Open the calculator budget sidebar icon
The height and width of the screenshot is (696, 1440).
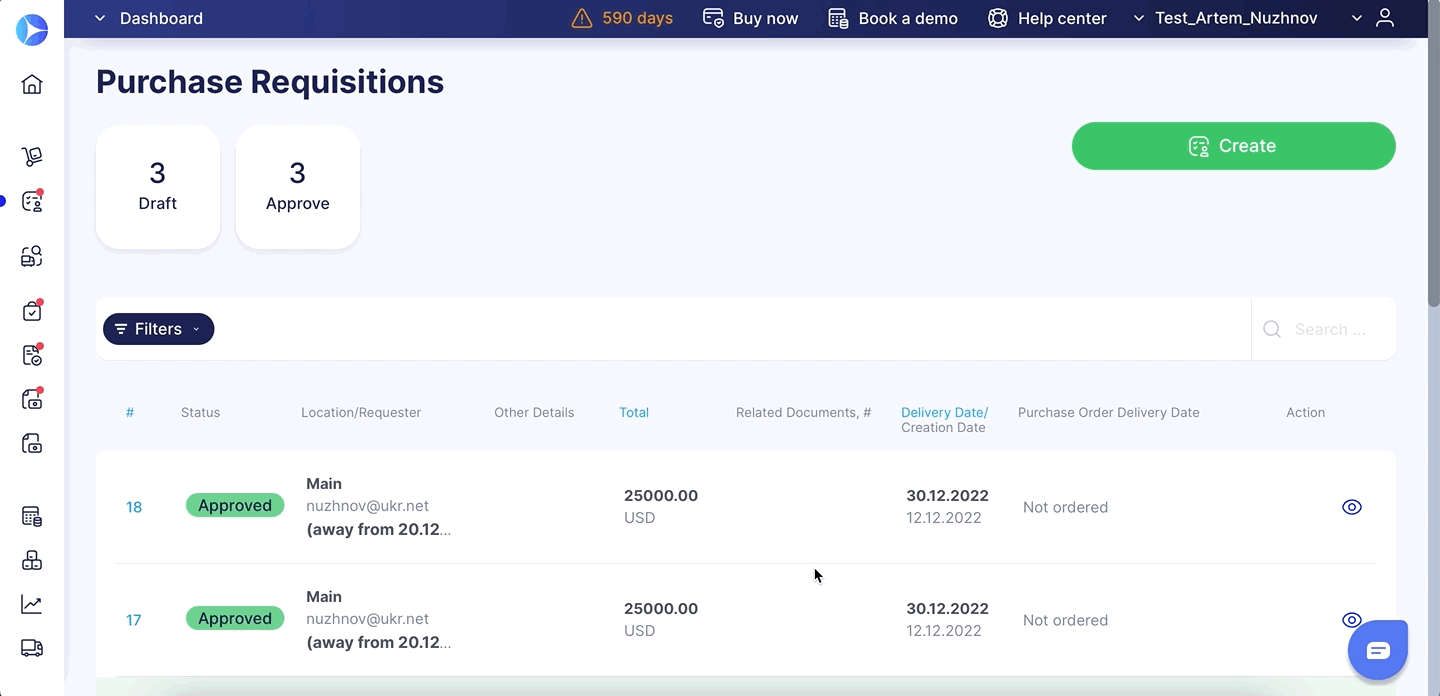[x=32, y=517]
